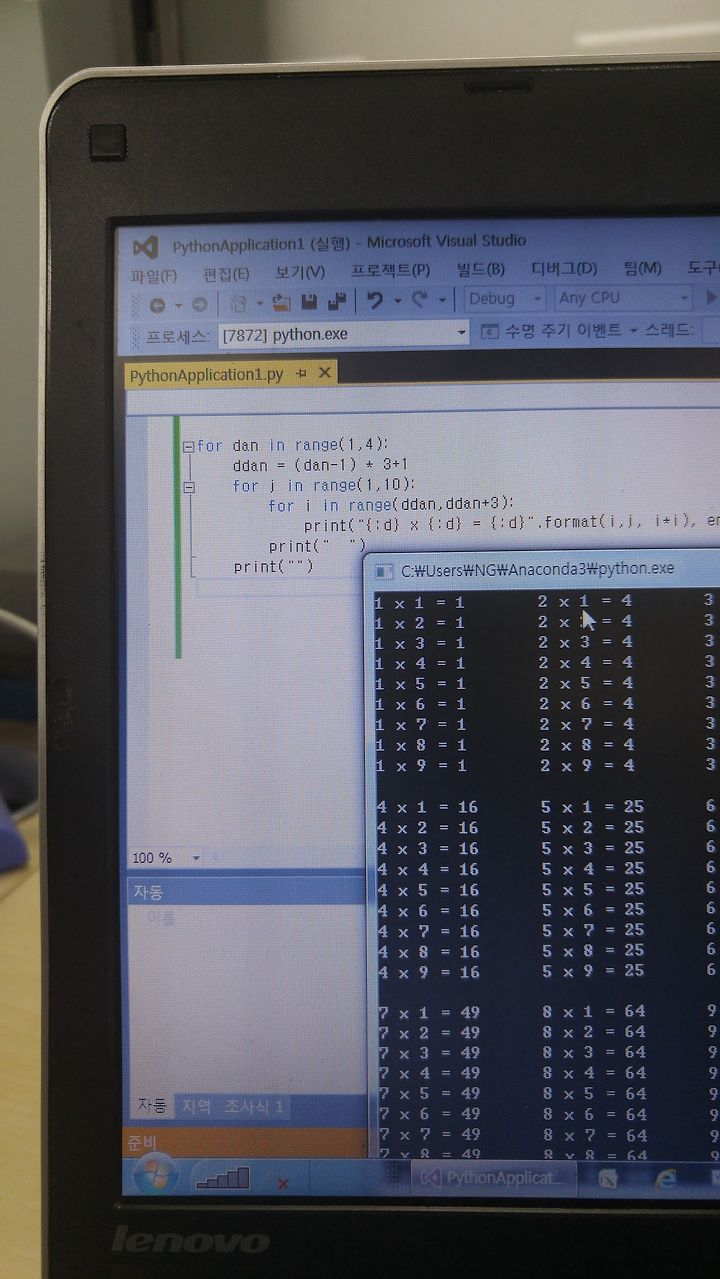Screen dimensions: 720x1279
Task: Click the 'for i in range(ddan,ddan+3):' line
Action: click(390, 505)
